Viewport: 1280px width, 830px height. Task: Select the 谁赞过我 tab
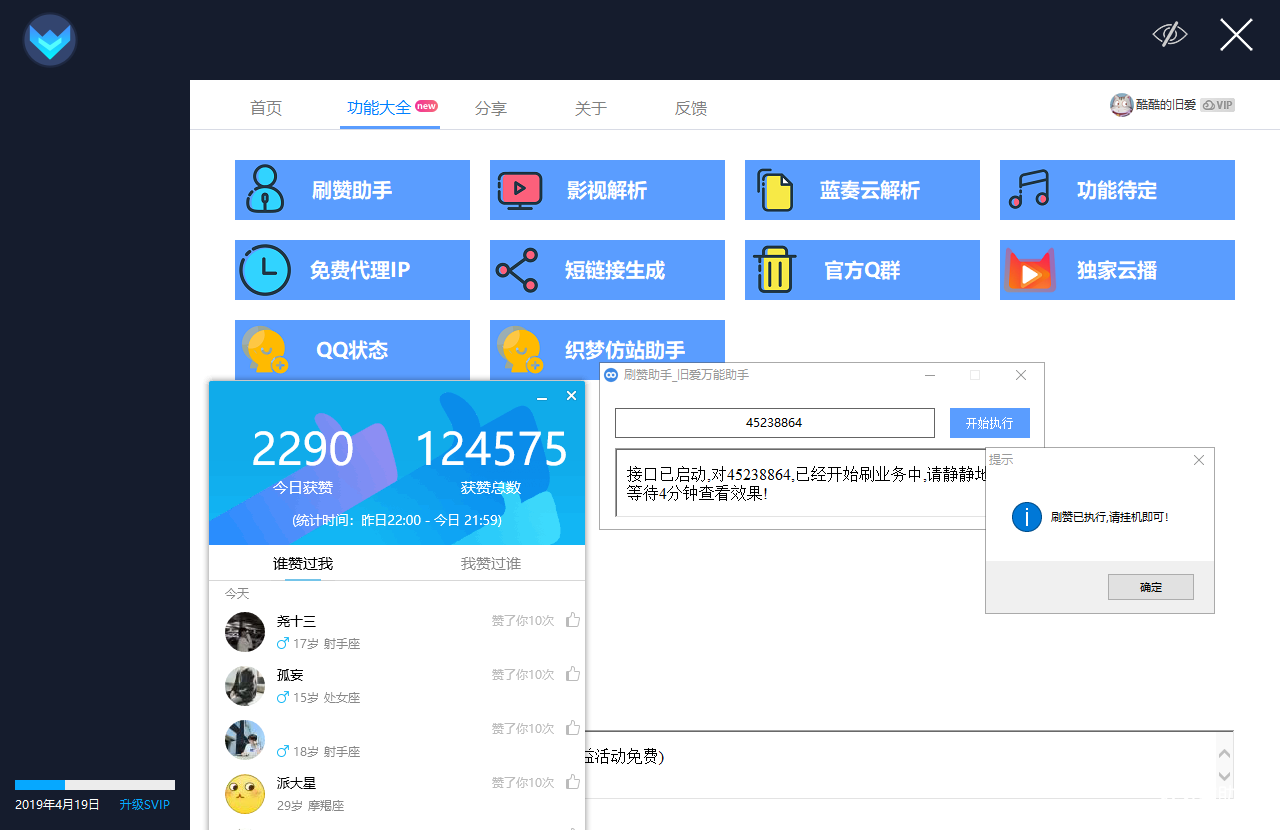coord(303,564)
